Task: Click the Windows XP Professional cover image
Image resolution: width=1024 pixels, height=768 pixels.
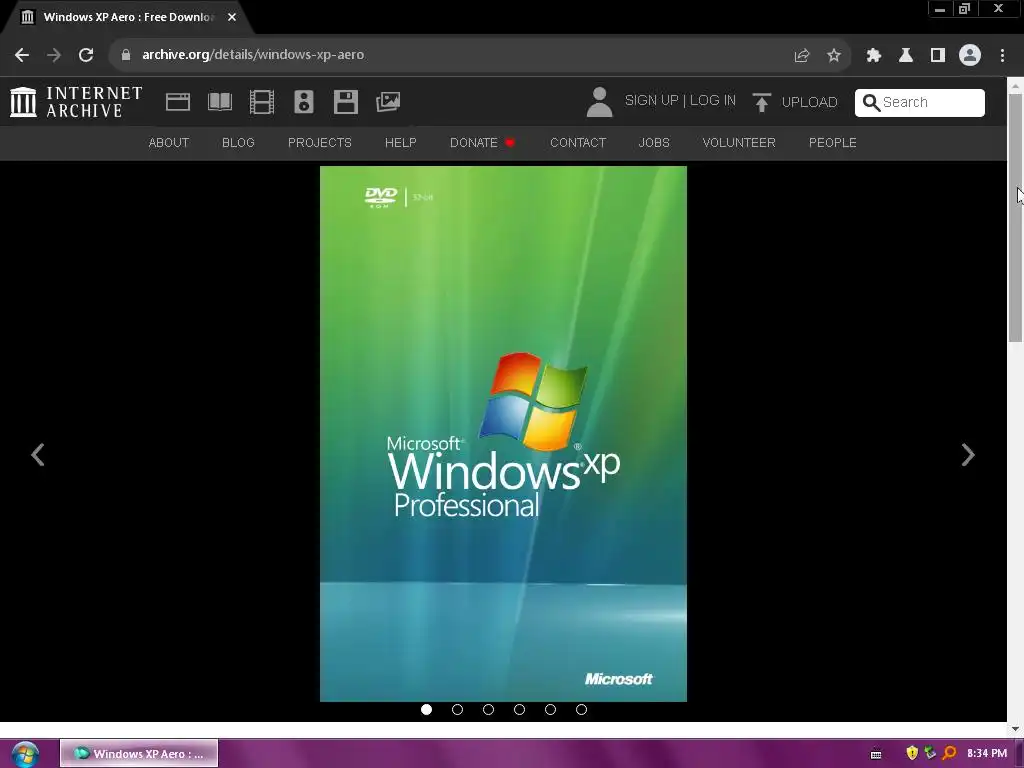Action: (x=503, y=434)
